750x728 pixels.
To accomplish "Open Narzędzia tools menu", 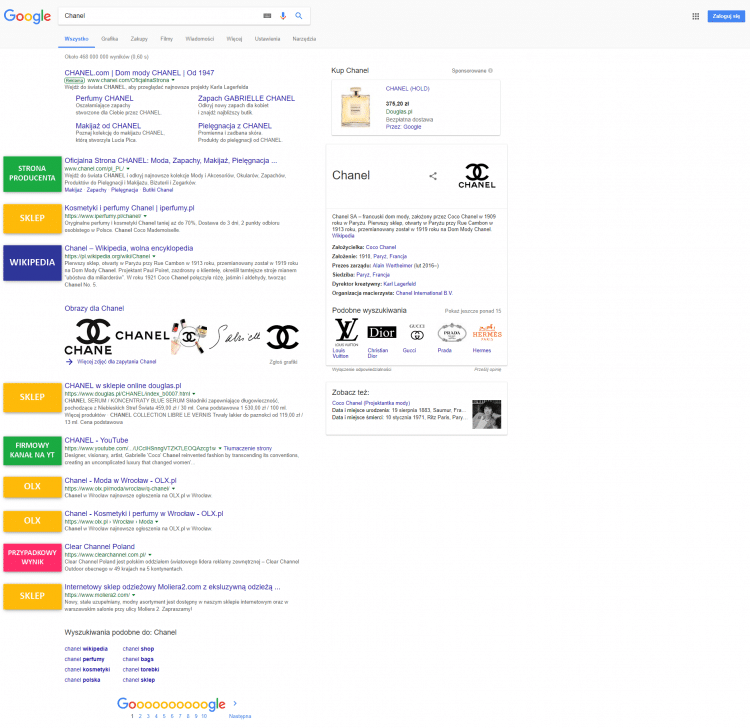I will point(304,39).
